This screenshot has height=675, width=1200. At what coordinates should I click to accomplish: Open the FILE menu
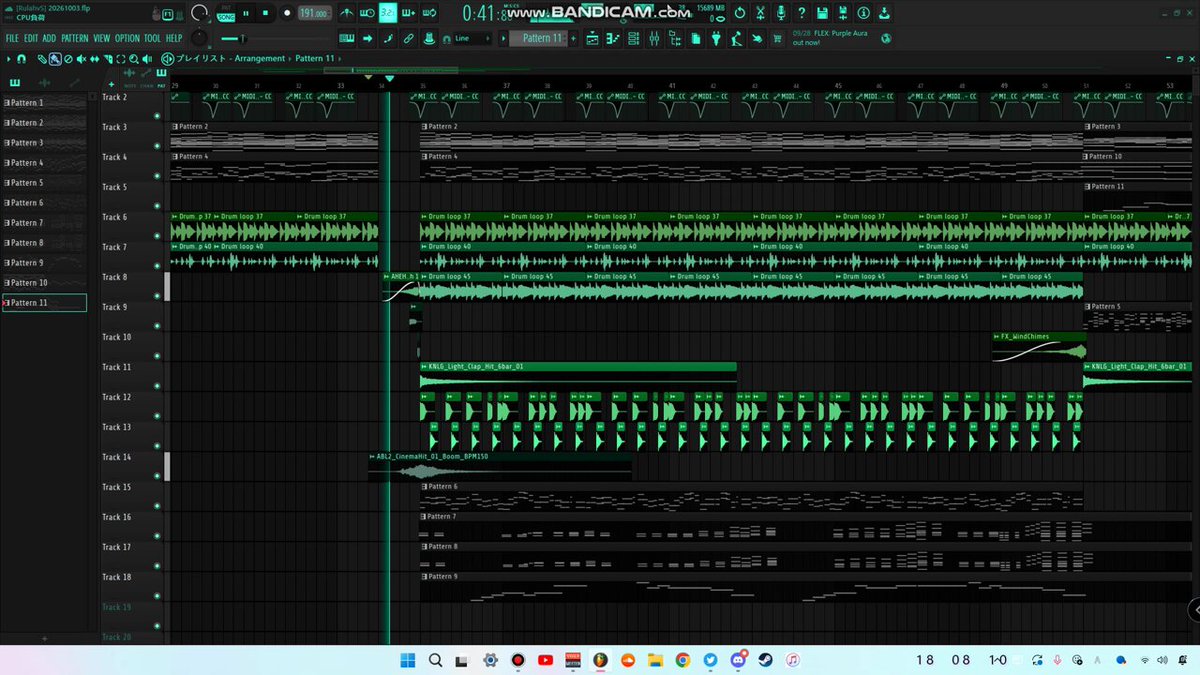coord(12,38)
